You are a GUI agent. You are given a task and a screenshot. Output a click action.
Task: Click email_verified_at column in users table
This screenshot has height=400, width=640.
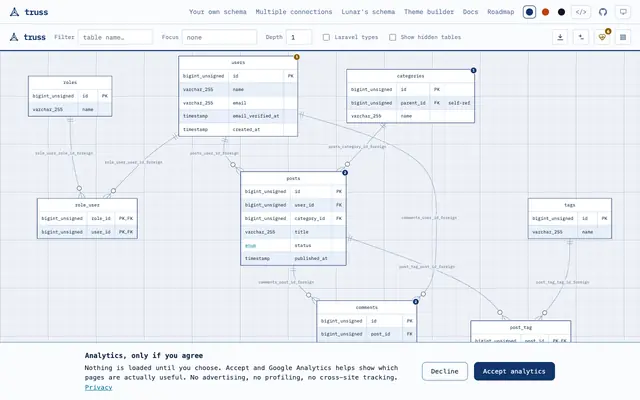point(256,116)
